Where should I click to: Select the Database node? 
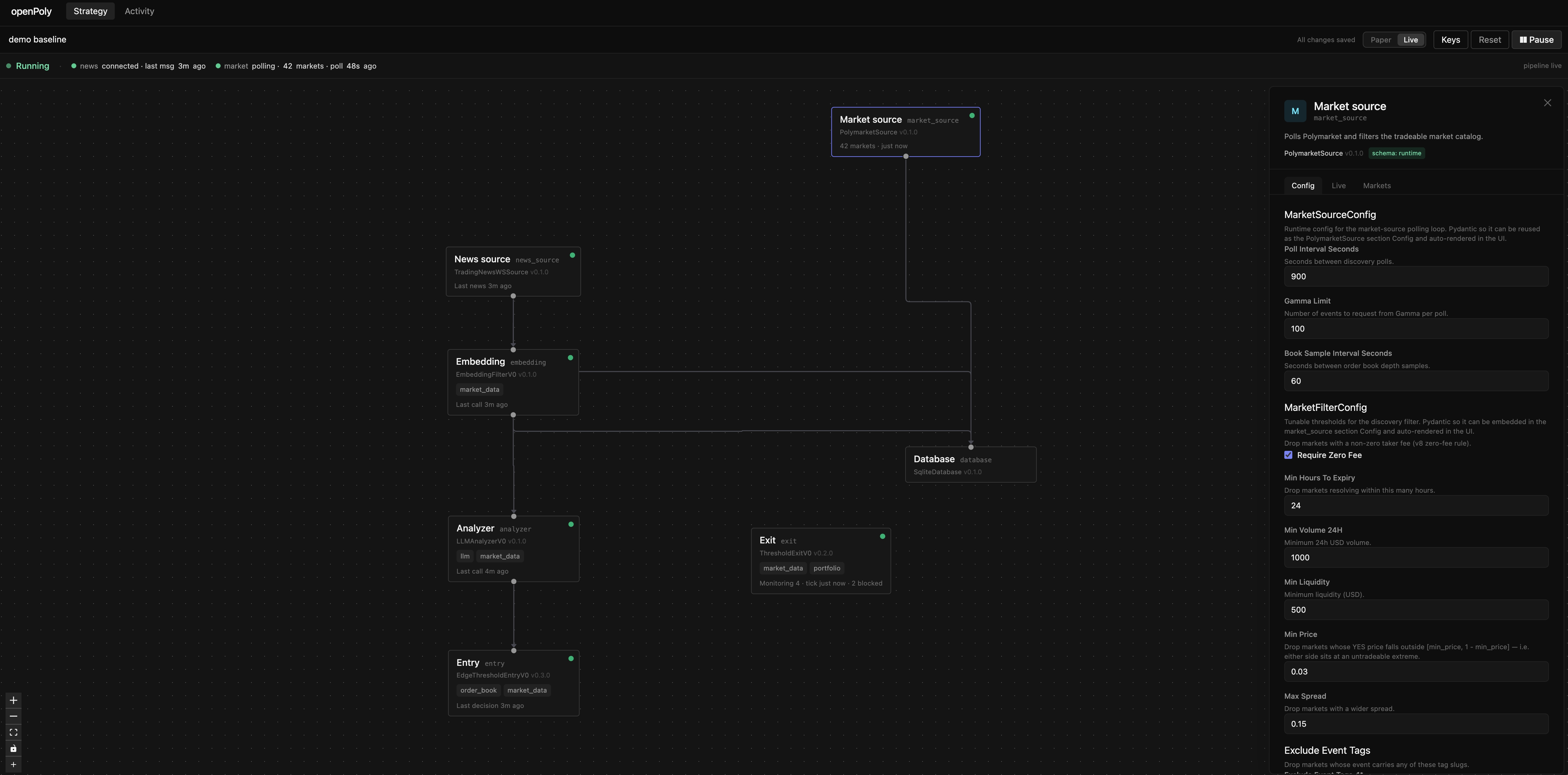click(x=971, y=465)
